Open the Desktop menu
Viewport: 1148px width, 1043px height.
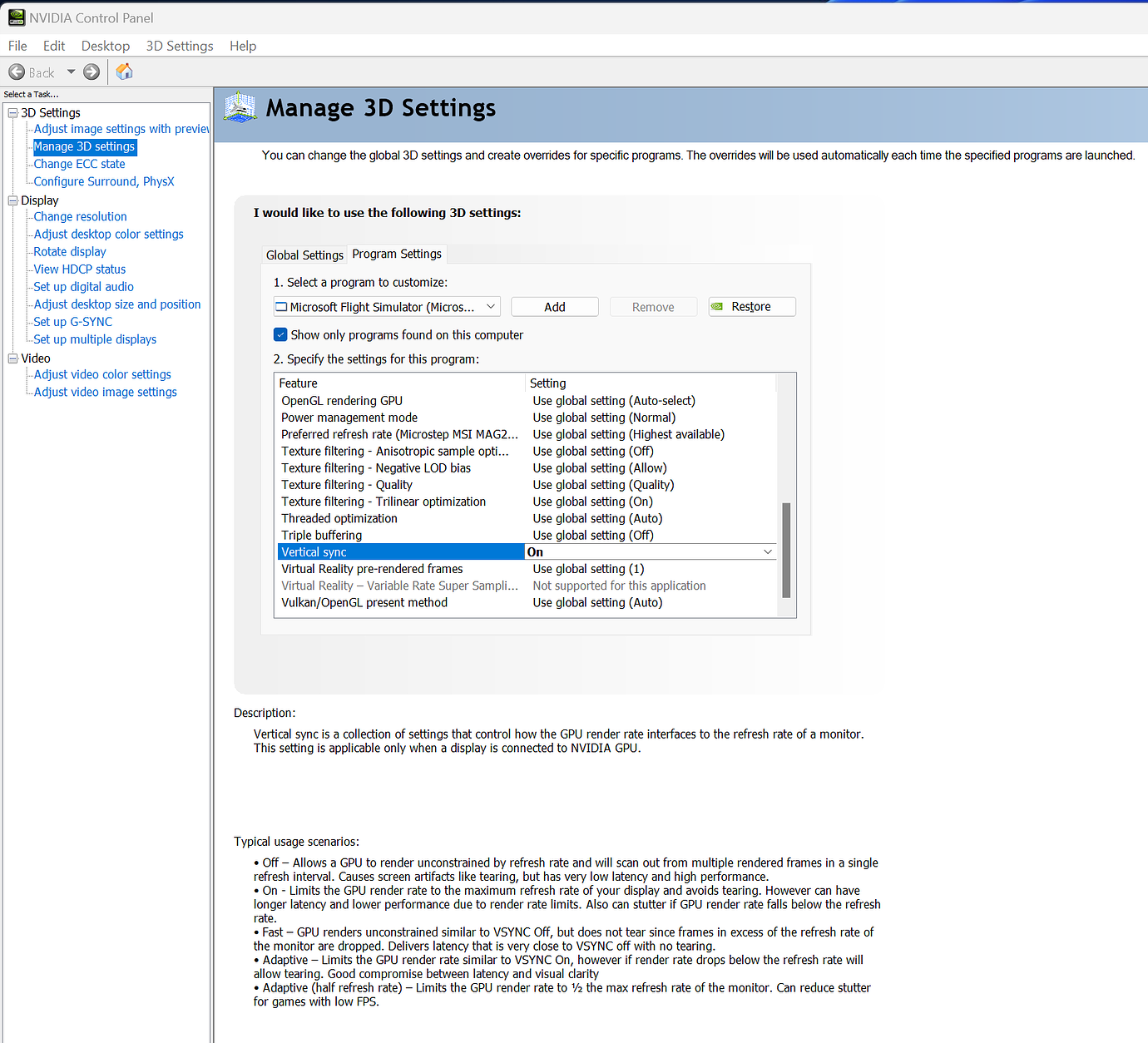coord(105,46)
